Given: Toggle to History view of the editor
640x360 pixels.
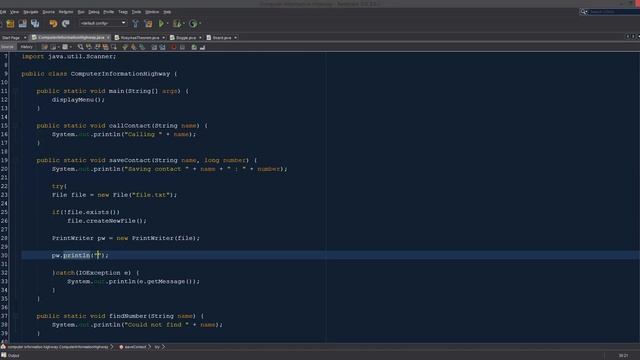Looking at the screenshot, I should [x=27, y=47].
